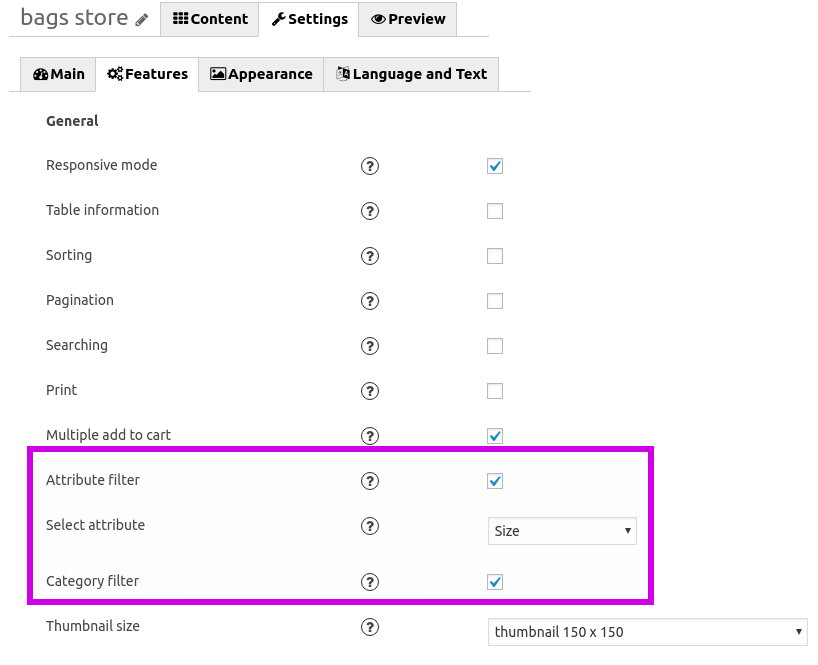Click the pencil icon beside bags store
This screenshot has height=665, width=818.
141,20
